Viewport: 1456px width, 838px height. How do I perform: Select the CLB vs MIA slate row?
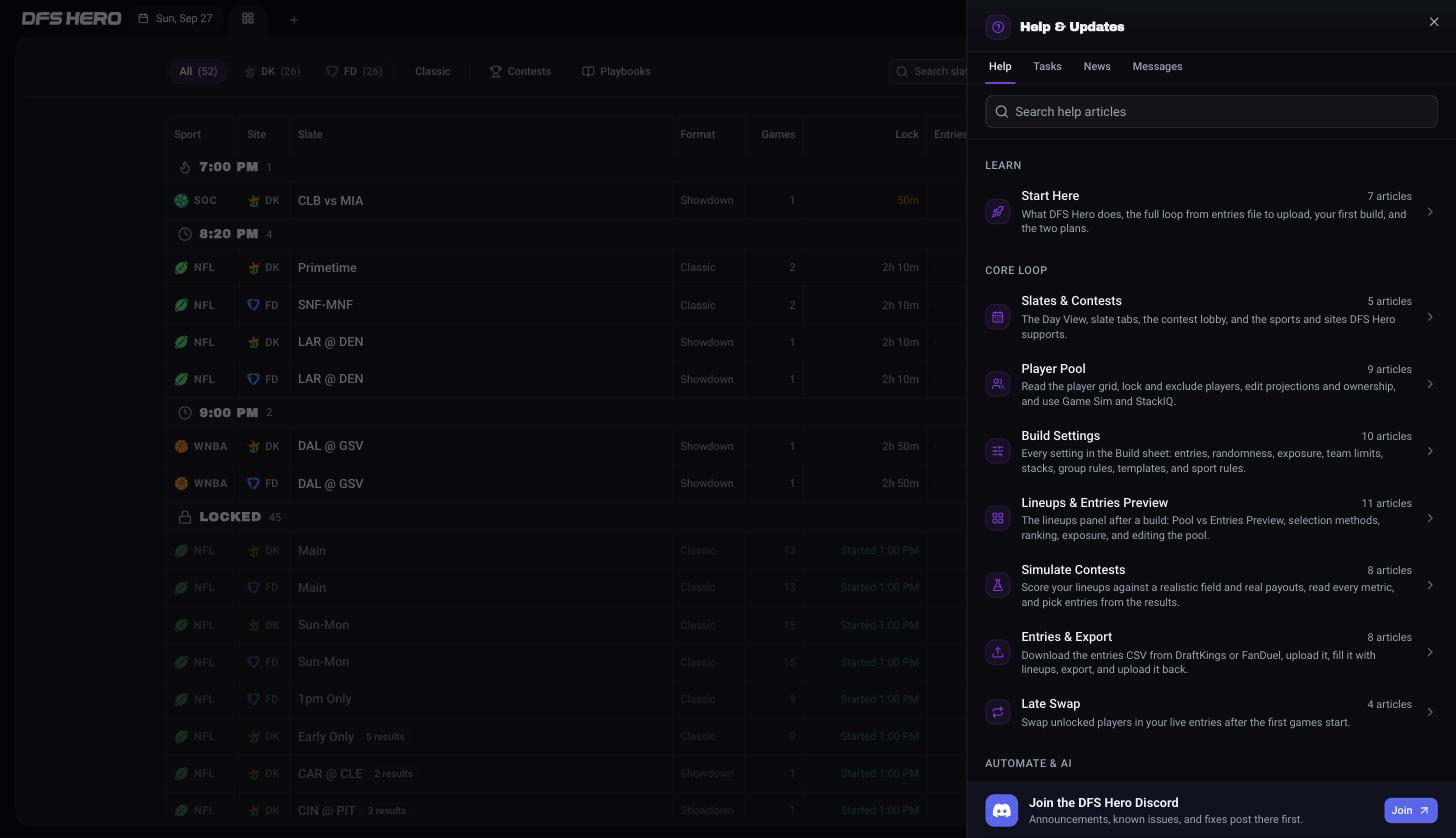[566, 200]
